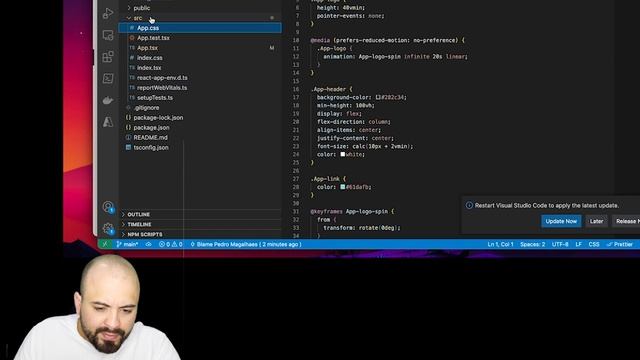This screenshot has width=640, height=360.
Task: Click the font-size calc line of code
Action: click(365, 146)
